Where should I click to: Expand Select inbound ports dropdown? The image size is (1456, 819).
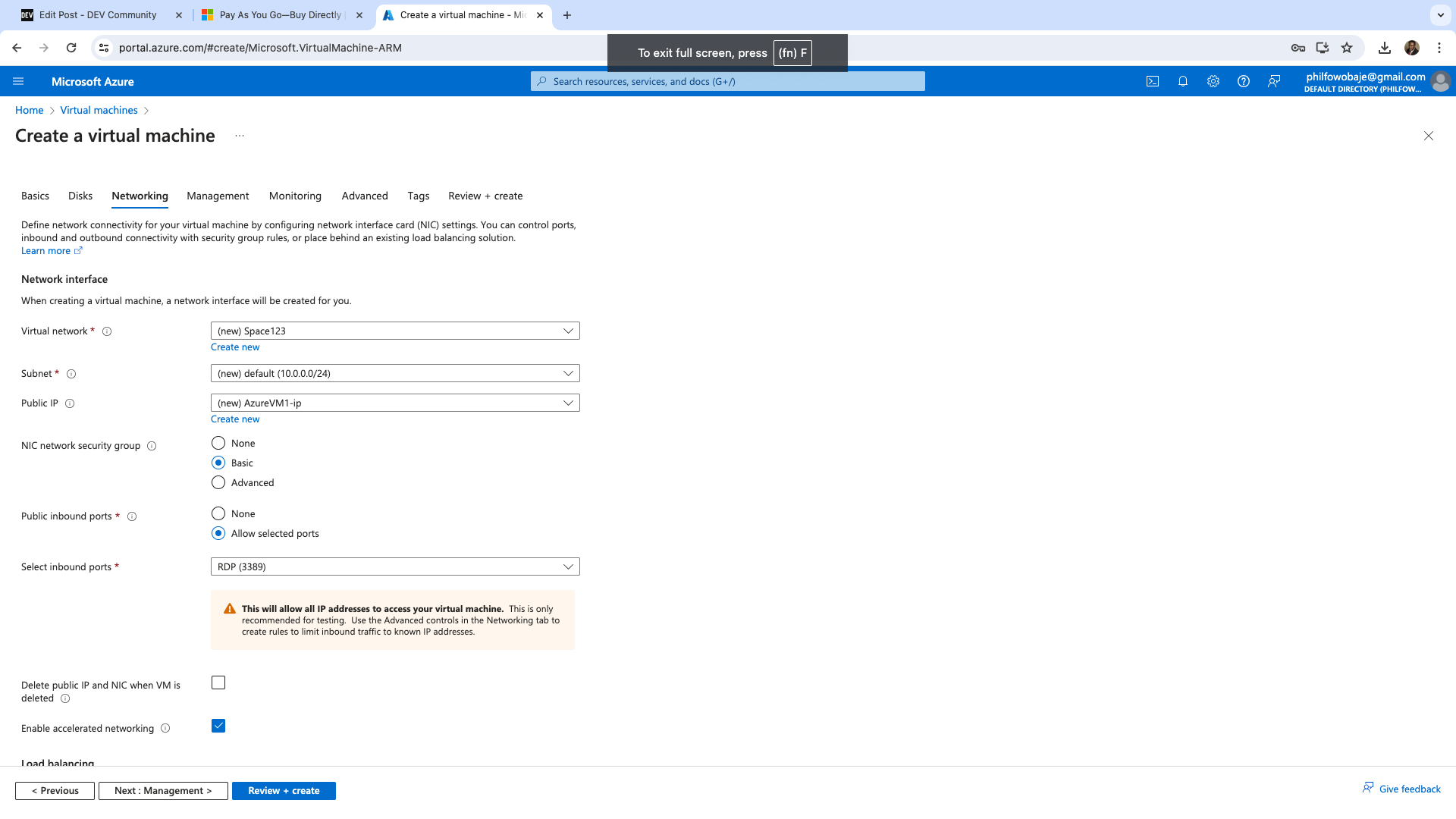pyautogui.click(x=395, y=567)
